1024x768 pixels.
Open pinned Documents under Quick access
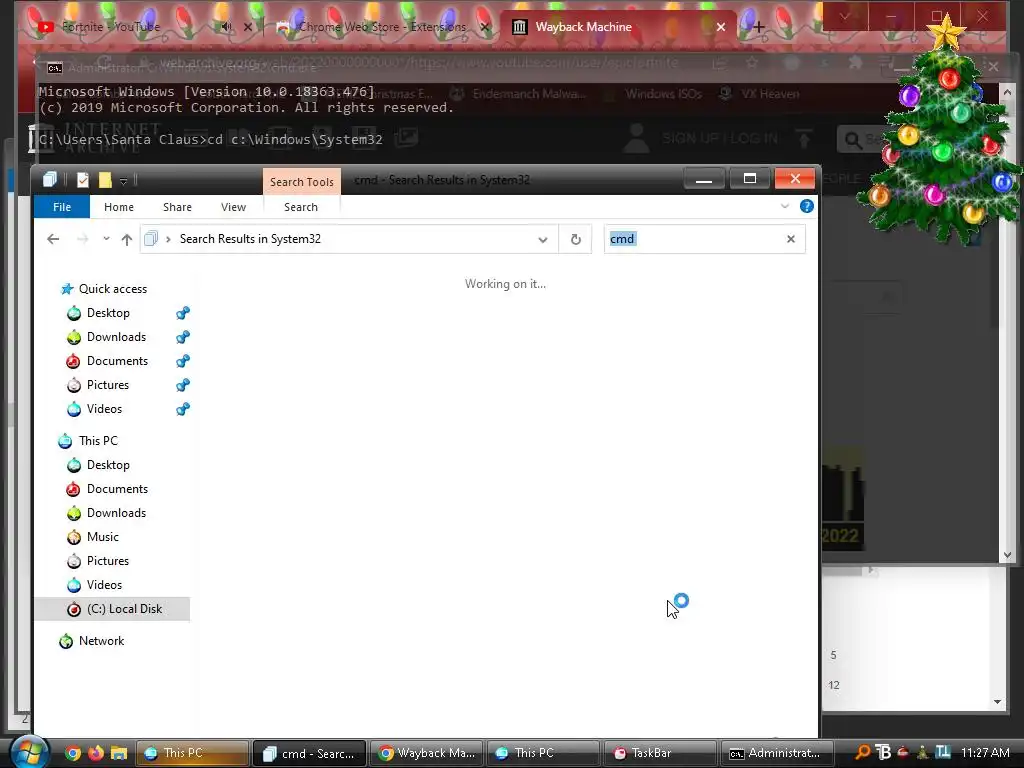(118, 361)
